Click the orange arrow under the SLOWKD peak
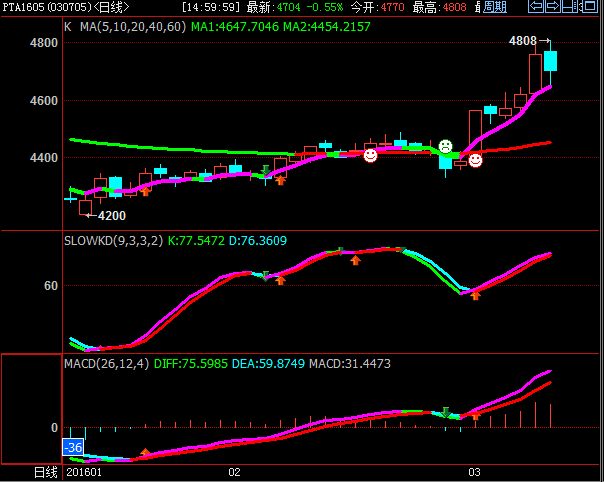 point(355,261)
